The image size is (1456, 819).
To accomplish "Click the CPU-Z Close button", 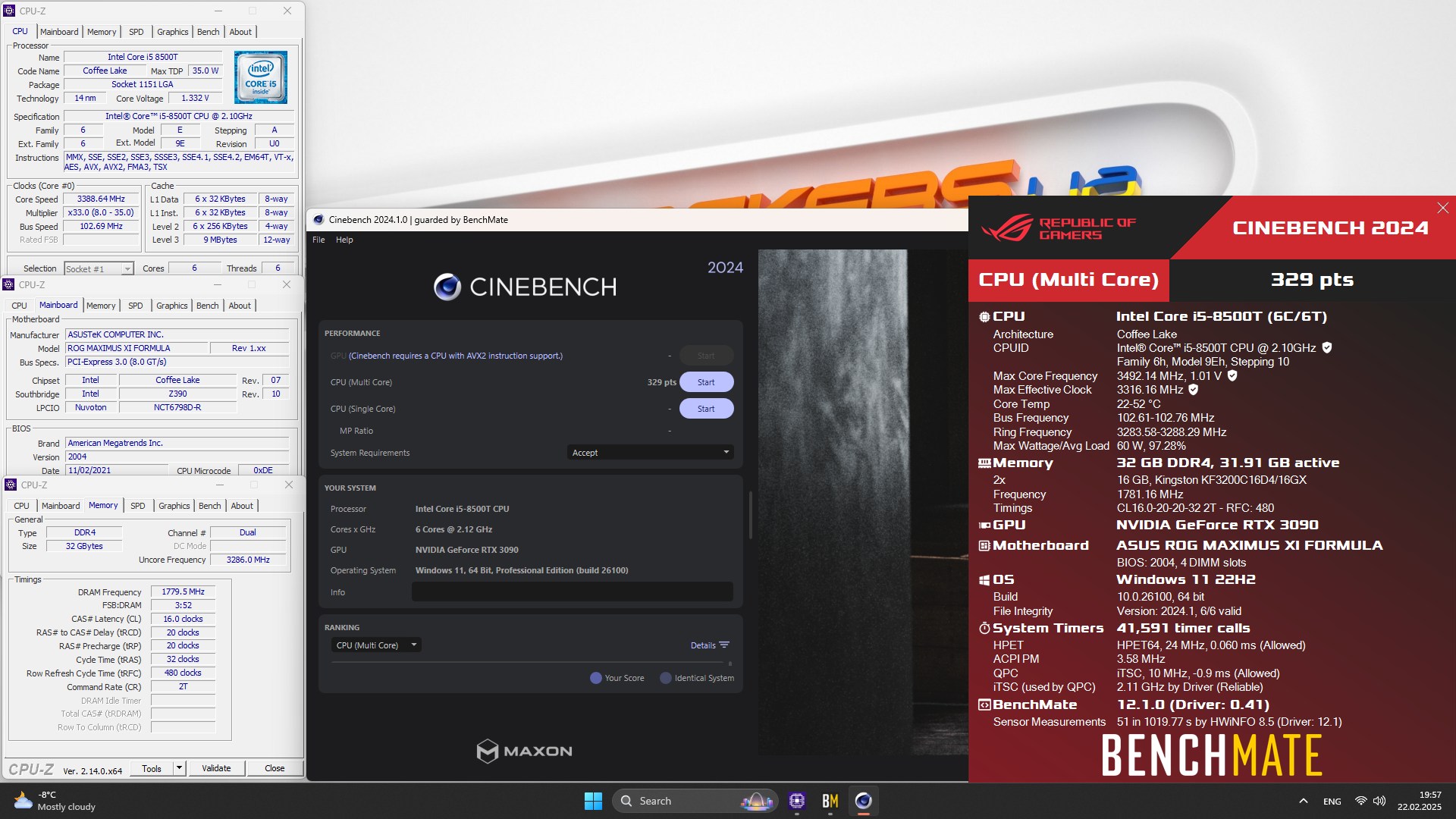I will click(x=275, y=768).
